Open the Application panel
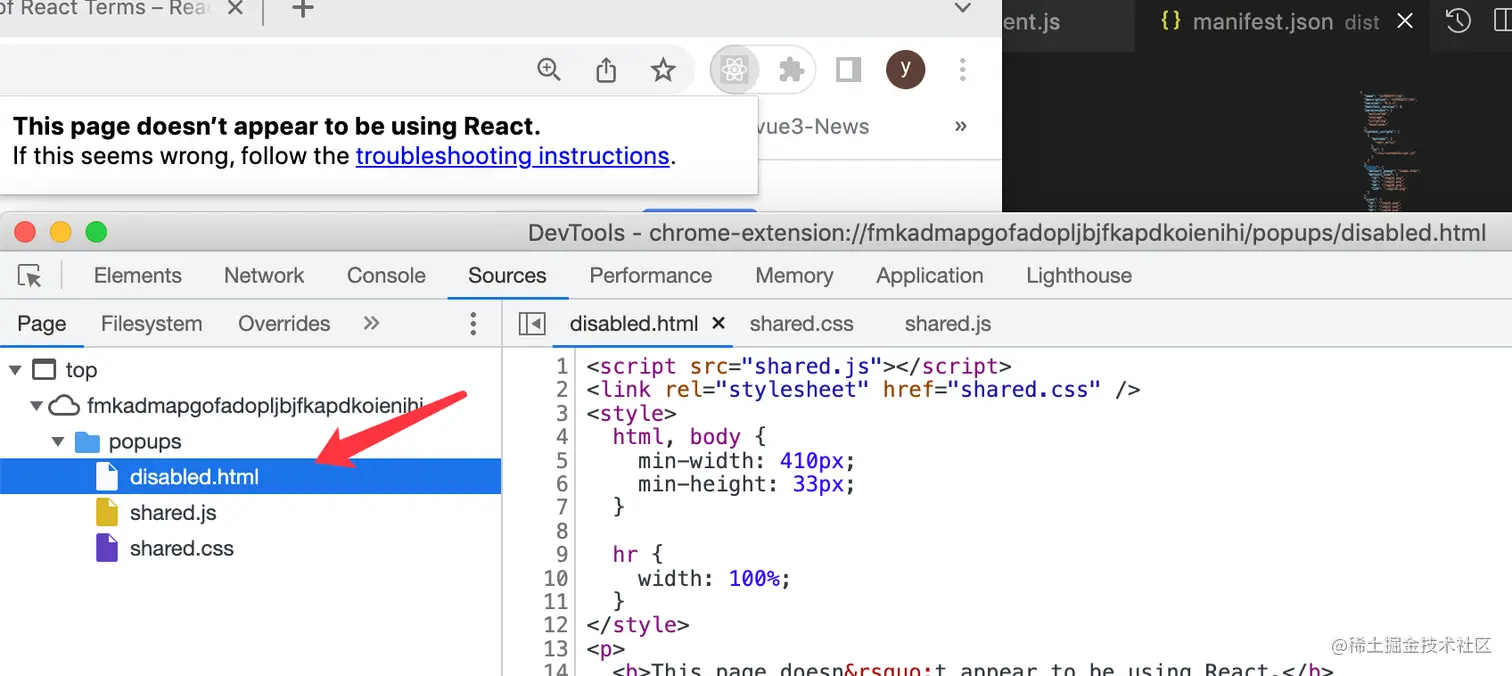 tap(930, 276)
